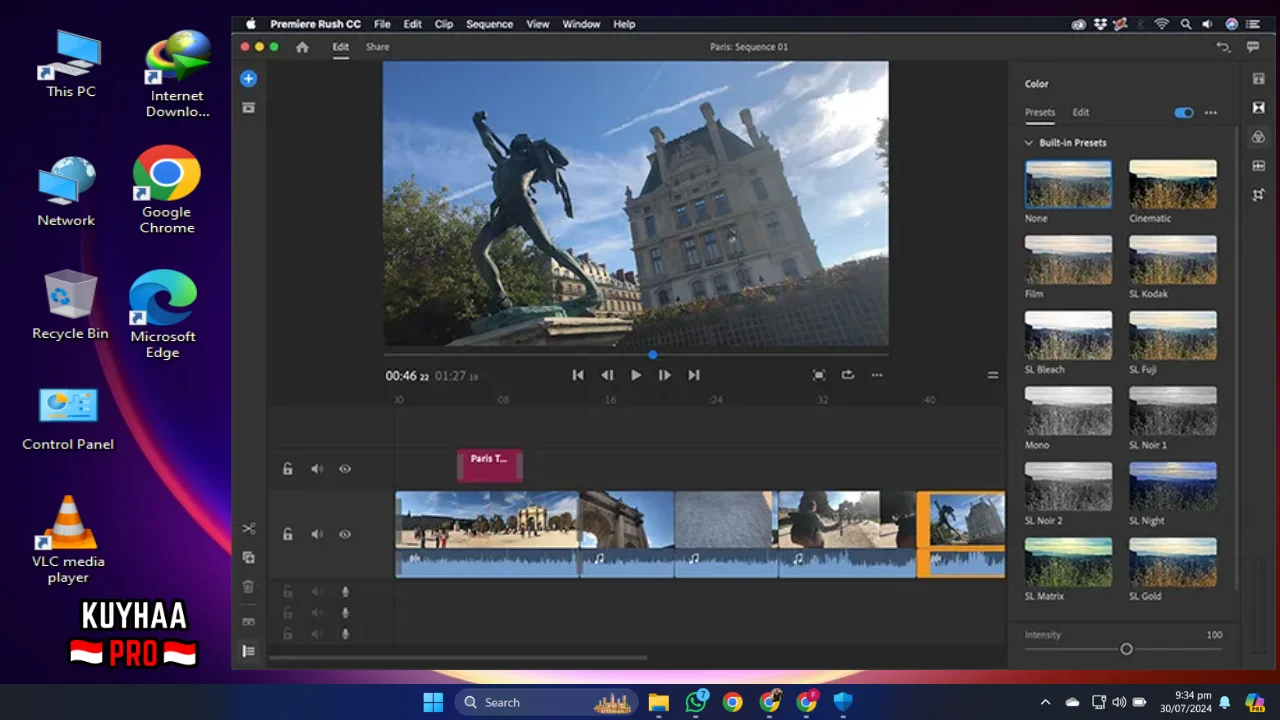Click the fullscreen preview icon

tap(819, 375)
